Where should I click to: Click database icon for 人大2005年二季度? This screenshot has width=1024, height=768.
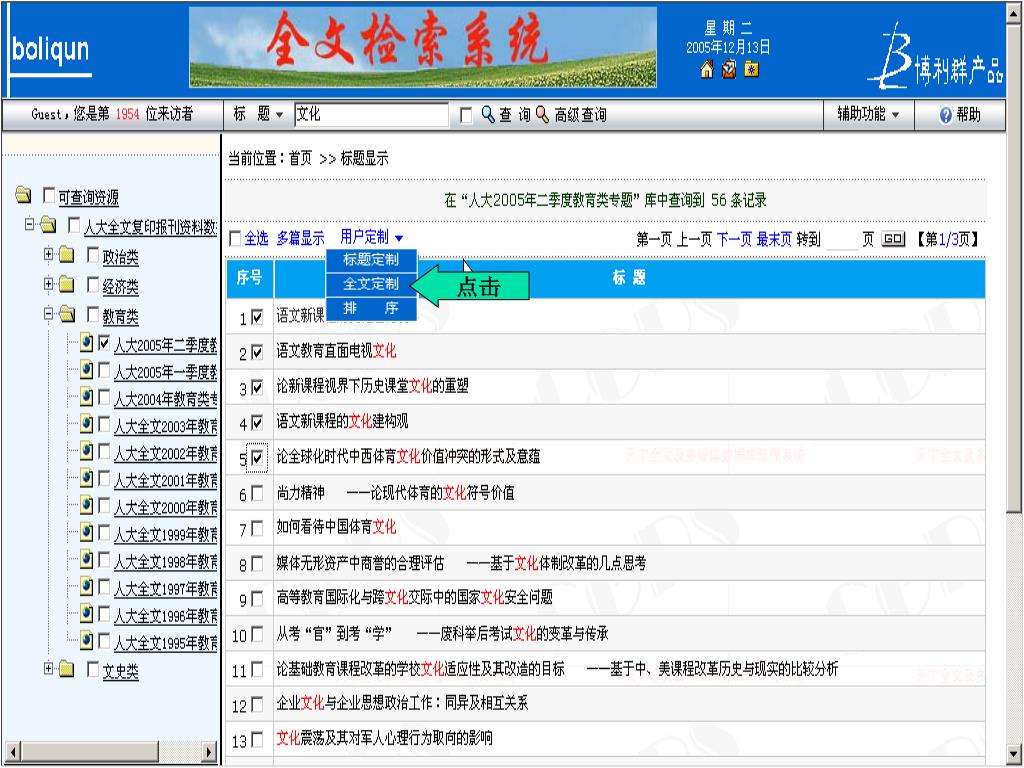click(x=87, y=342)
